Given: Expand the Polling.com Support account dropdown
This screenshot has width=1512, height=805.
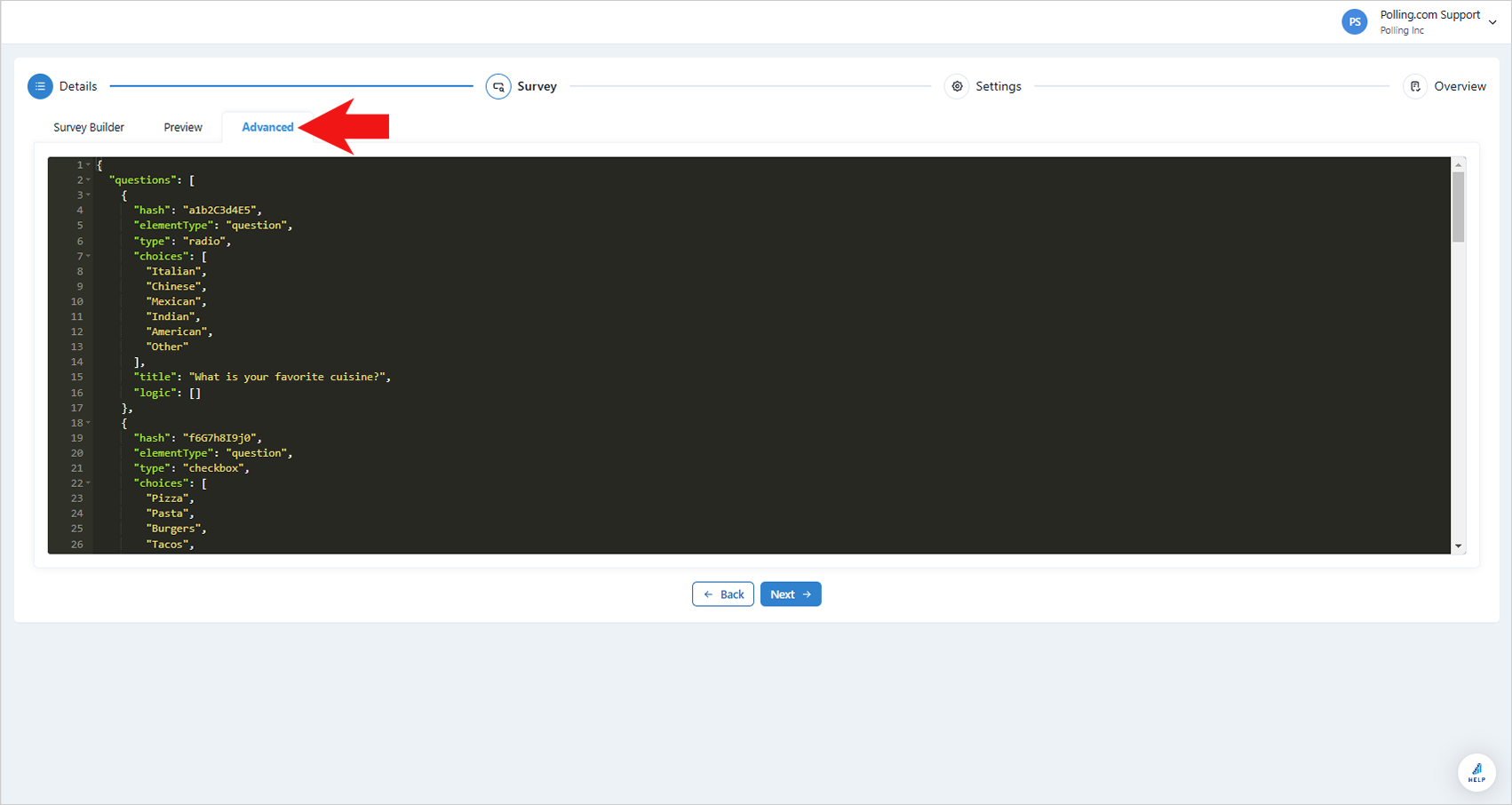Looking at the screenshot, I should click(1492, 22).
